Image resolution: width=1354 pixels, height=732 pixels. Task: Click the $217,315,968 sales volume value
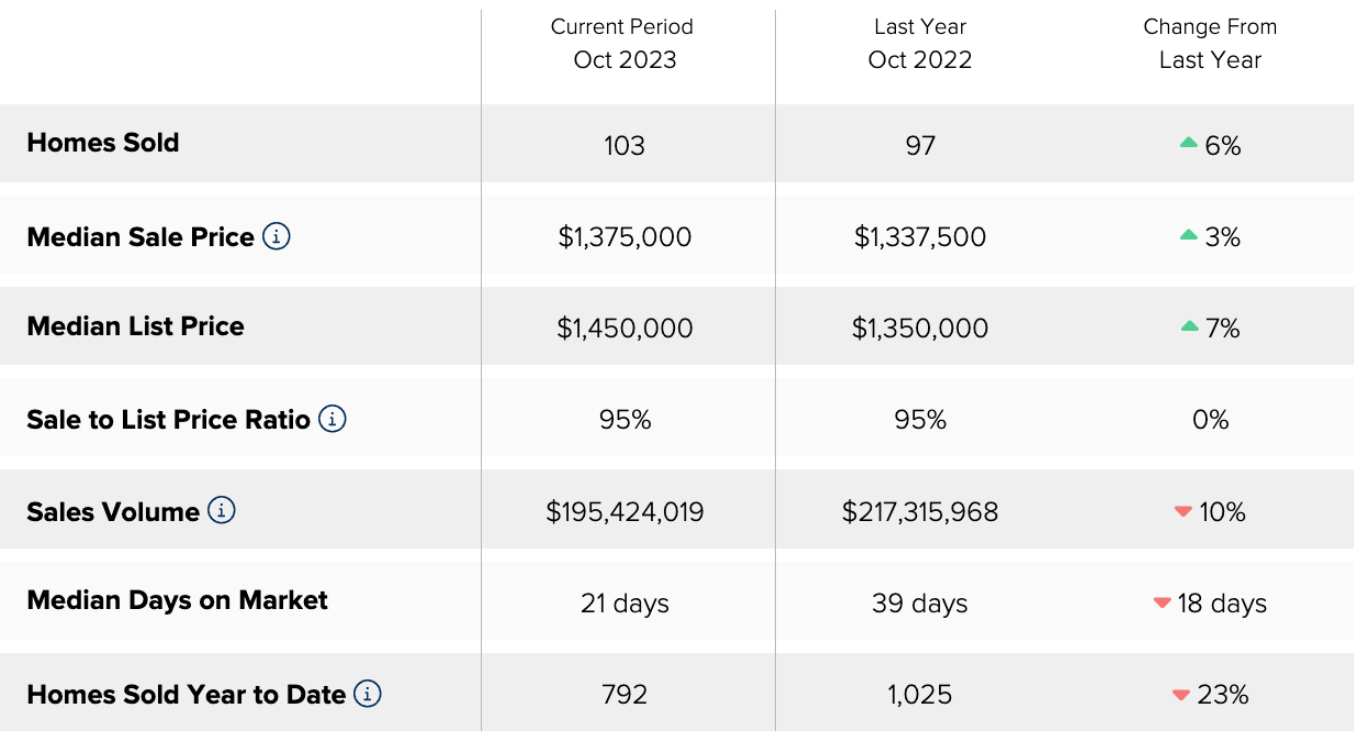tap(920, 512)
